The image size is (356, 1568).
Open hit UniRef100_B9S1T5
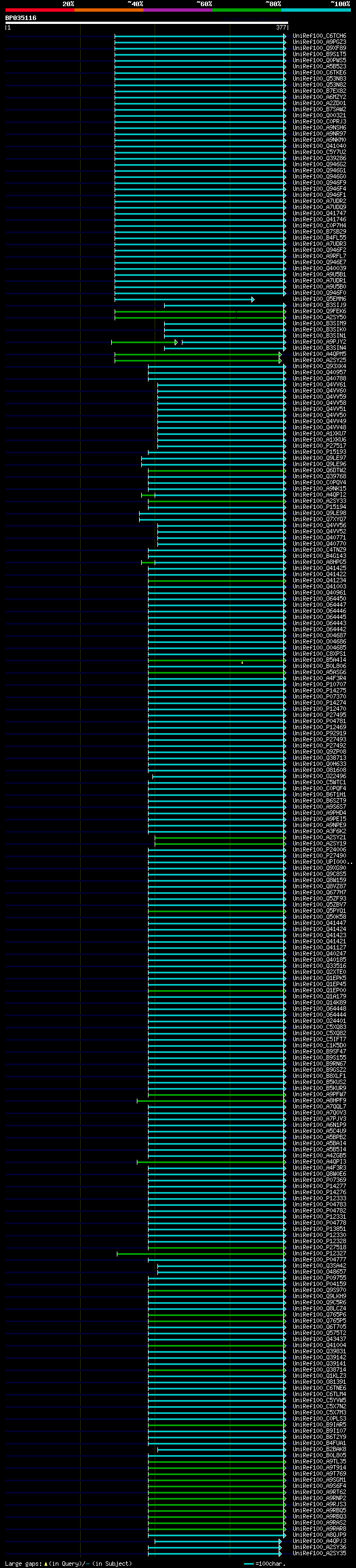tap(319, 54)
